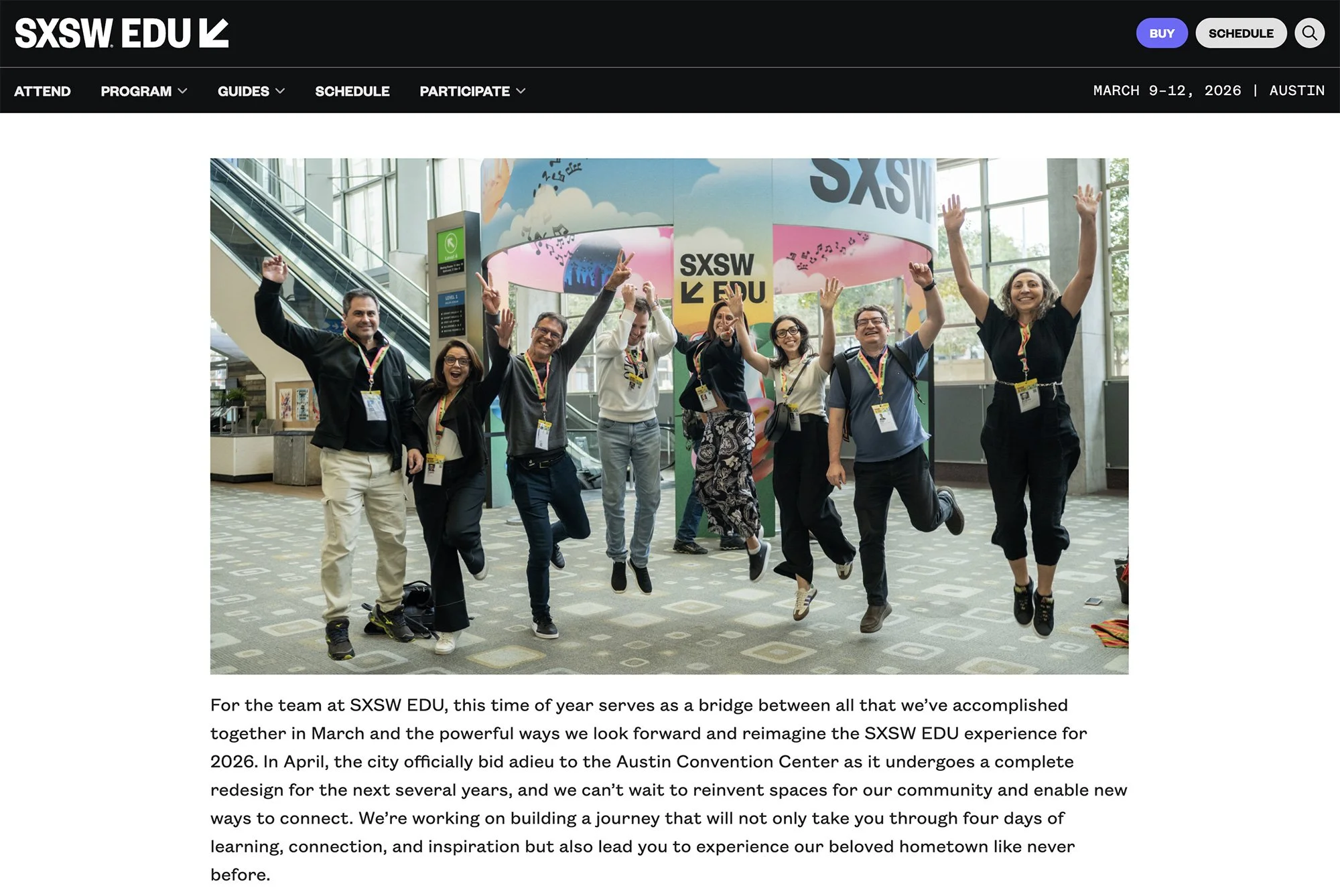Screen dimensions: 1340x896
Task: Click the GUIDES nav label
Action: 243,91
